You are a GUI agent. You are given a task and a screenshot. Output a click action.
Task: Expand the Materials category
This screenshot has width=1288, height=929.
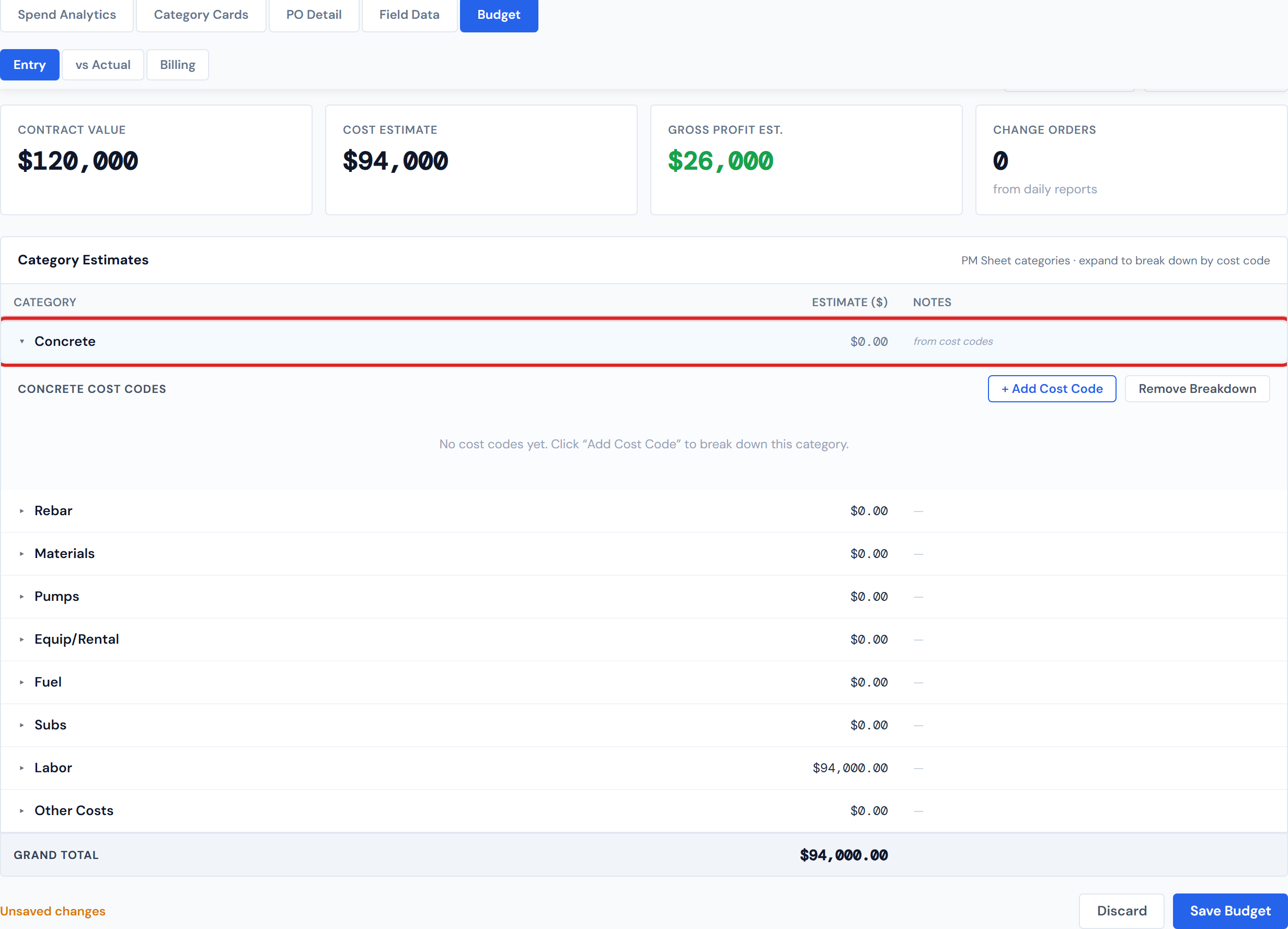[x=22, y=553]
